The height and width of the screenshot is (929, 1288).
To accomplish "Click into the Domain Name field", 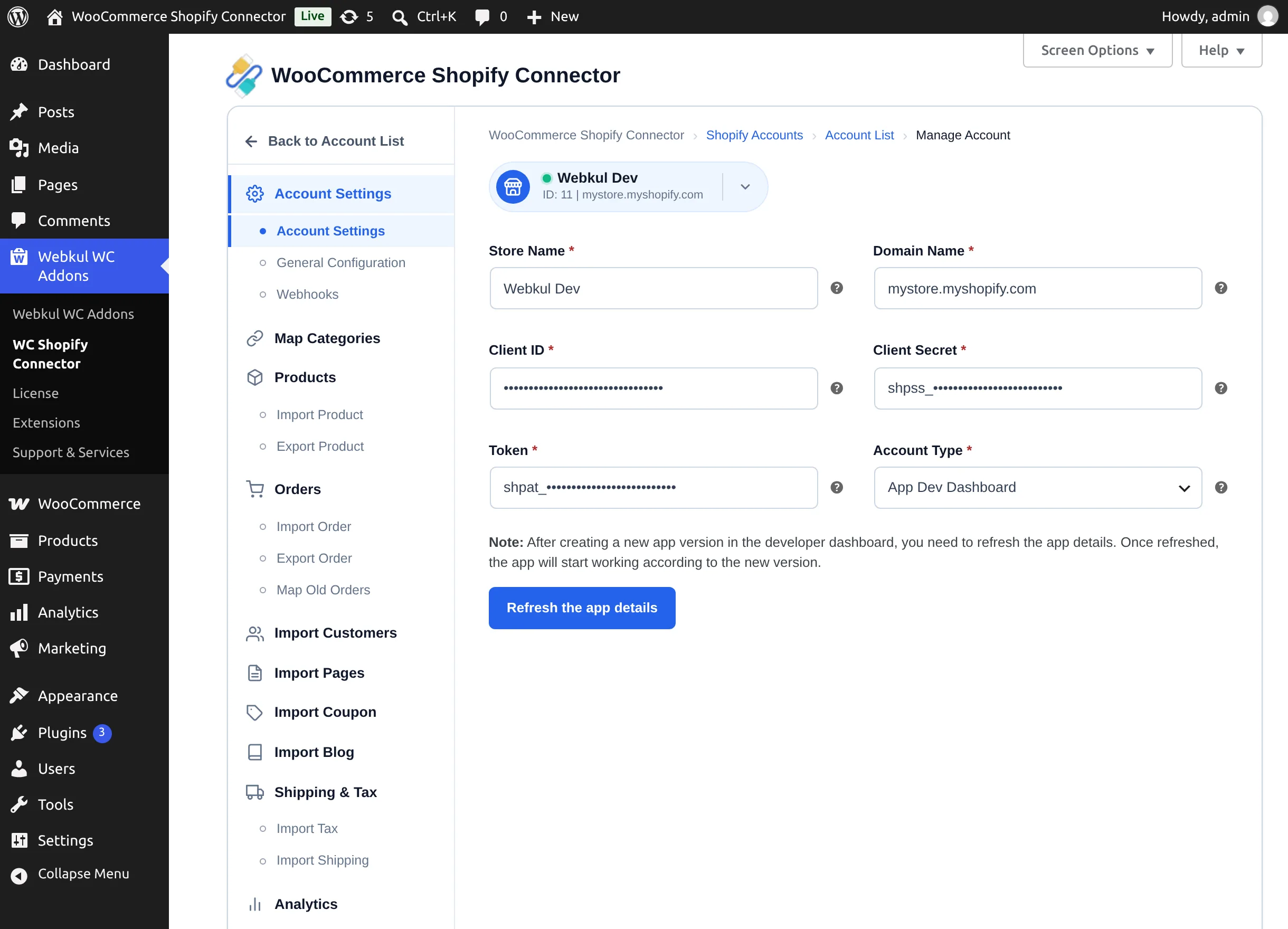I will [1038, 289].
